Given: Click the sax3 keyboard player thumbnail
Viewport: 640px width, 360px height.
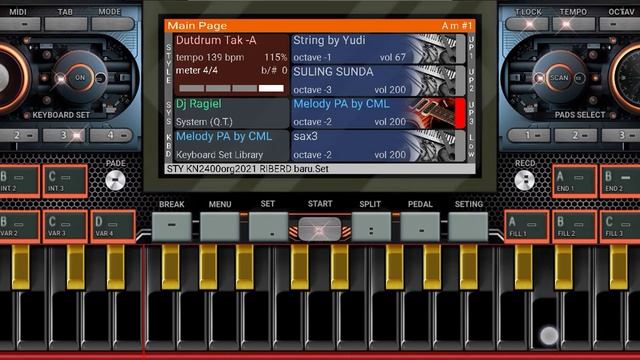Looking at the screenshot, I should pos(432,146).
